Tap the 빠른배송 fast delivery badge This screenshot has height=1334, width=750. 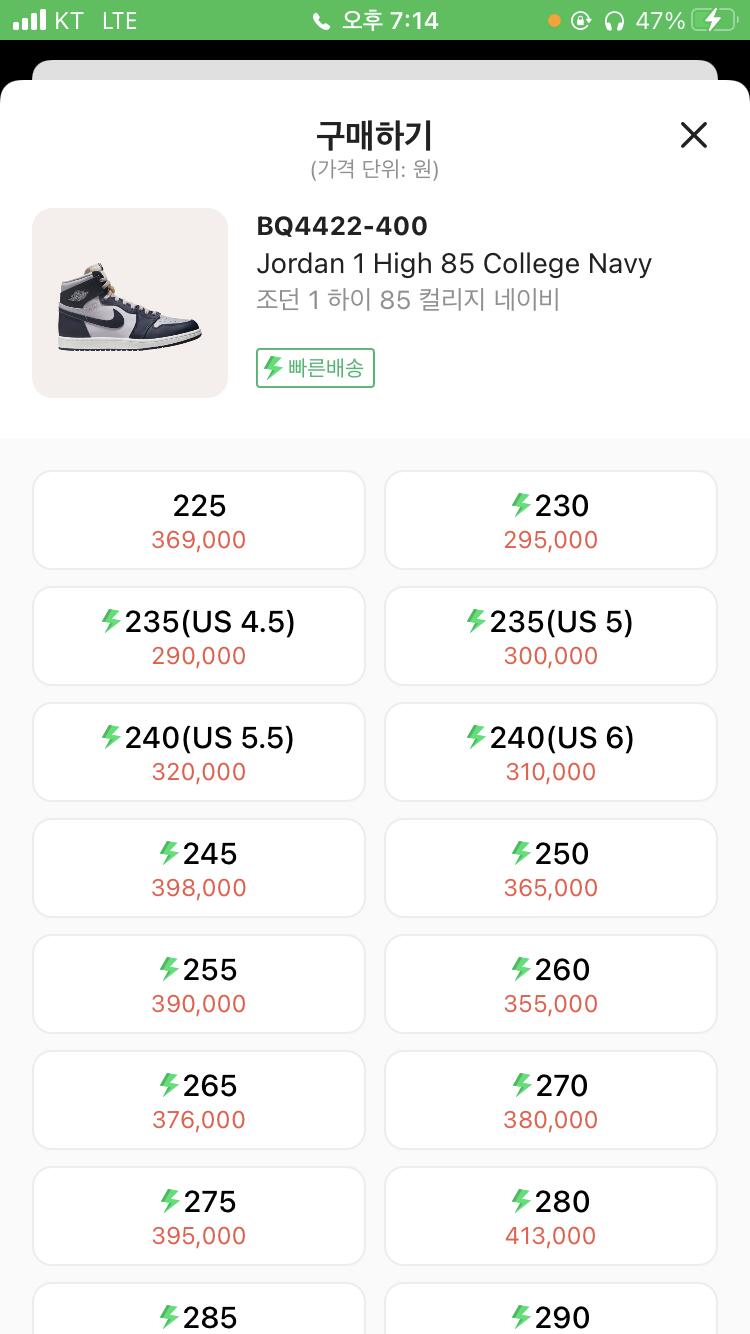point(315,368)
